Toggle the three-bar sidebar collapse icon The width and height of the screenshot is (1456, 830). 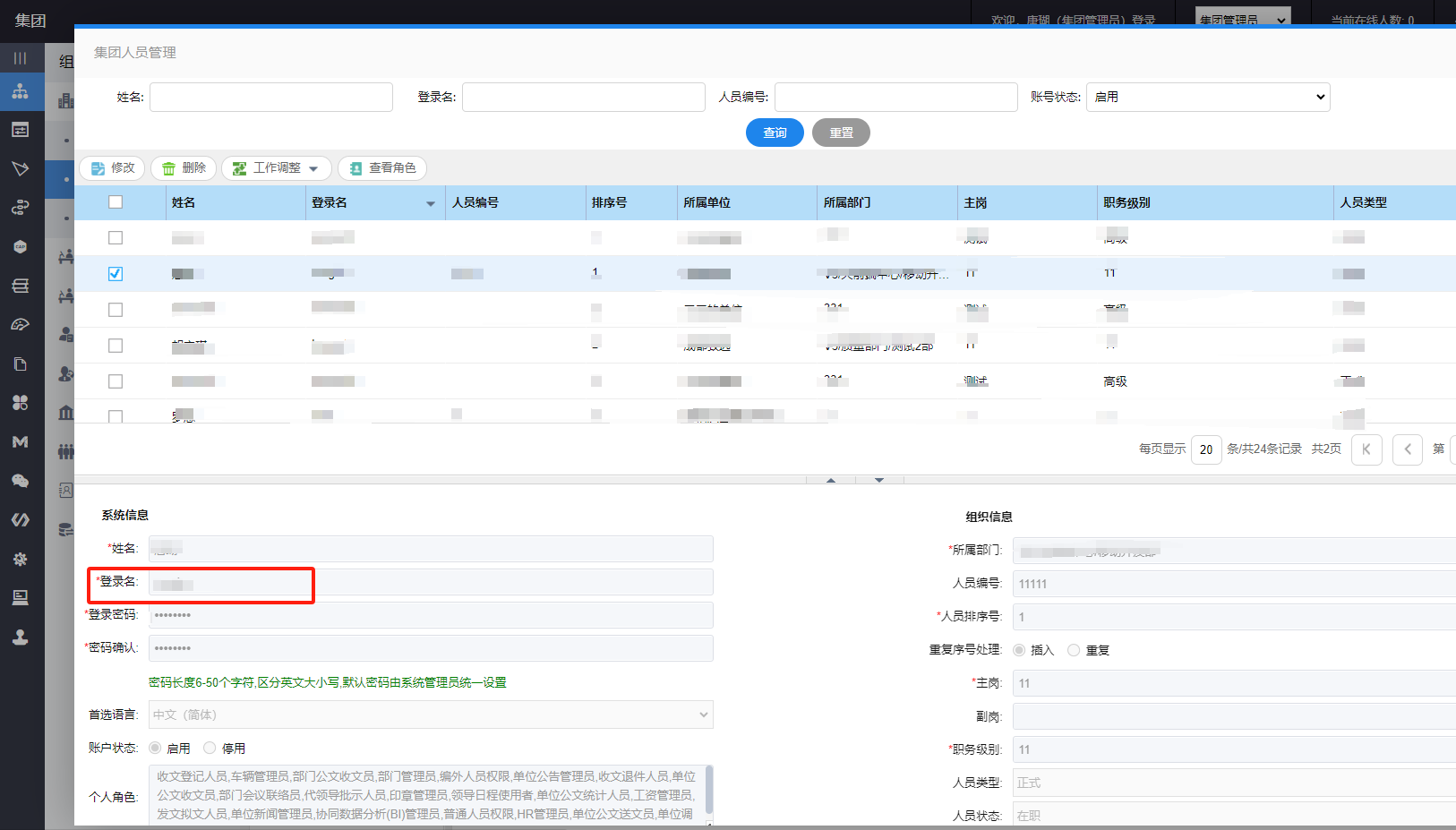(x=20, y=58)
